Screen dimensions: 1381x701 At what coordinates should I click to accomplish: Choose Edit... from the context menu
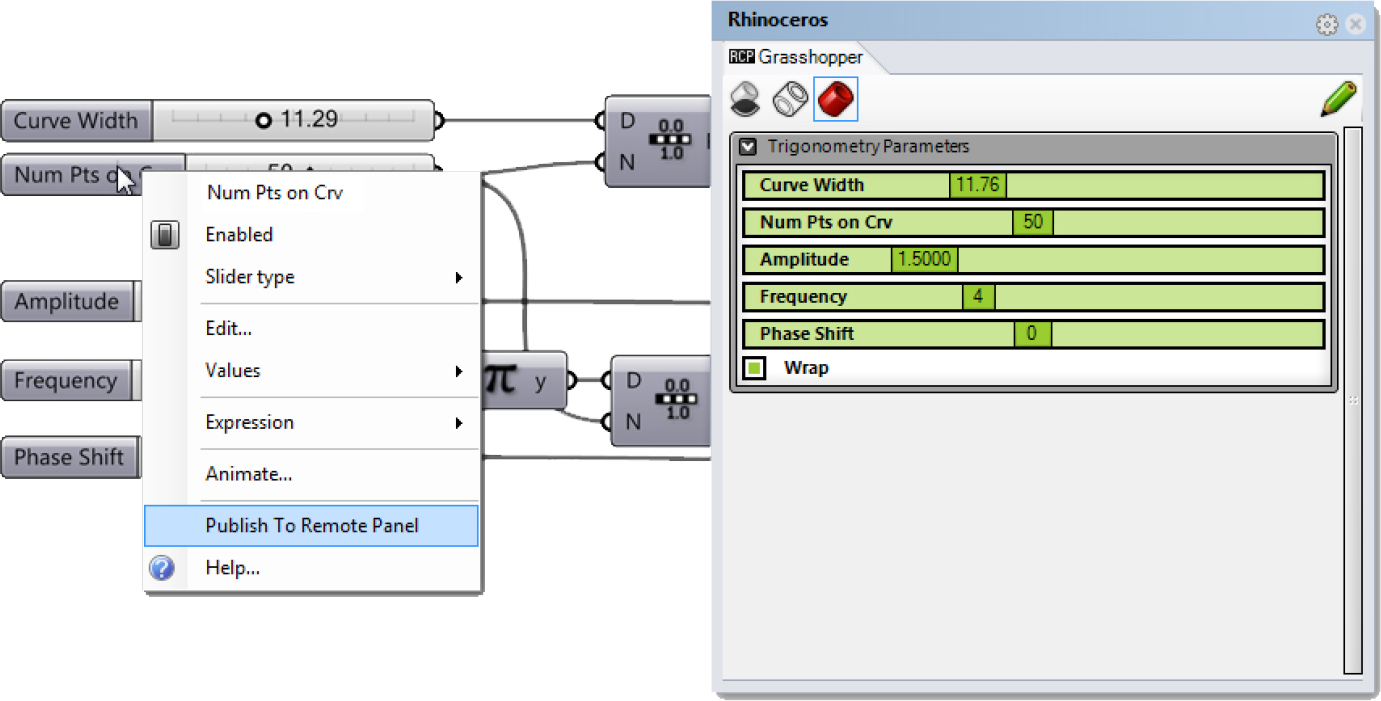coord(228,328)
